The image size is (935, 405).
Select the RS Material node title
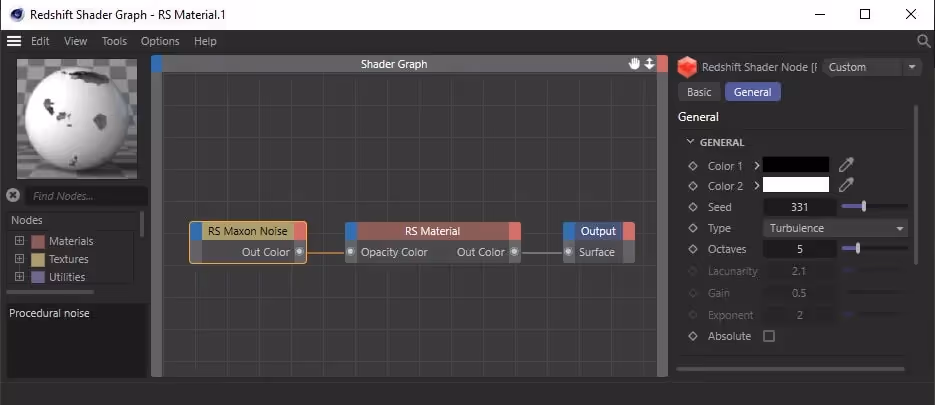(x=432, y=231)
